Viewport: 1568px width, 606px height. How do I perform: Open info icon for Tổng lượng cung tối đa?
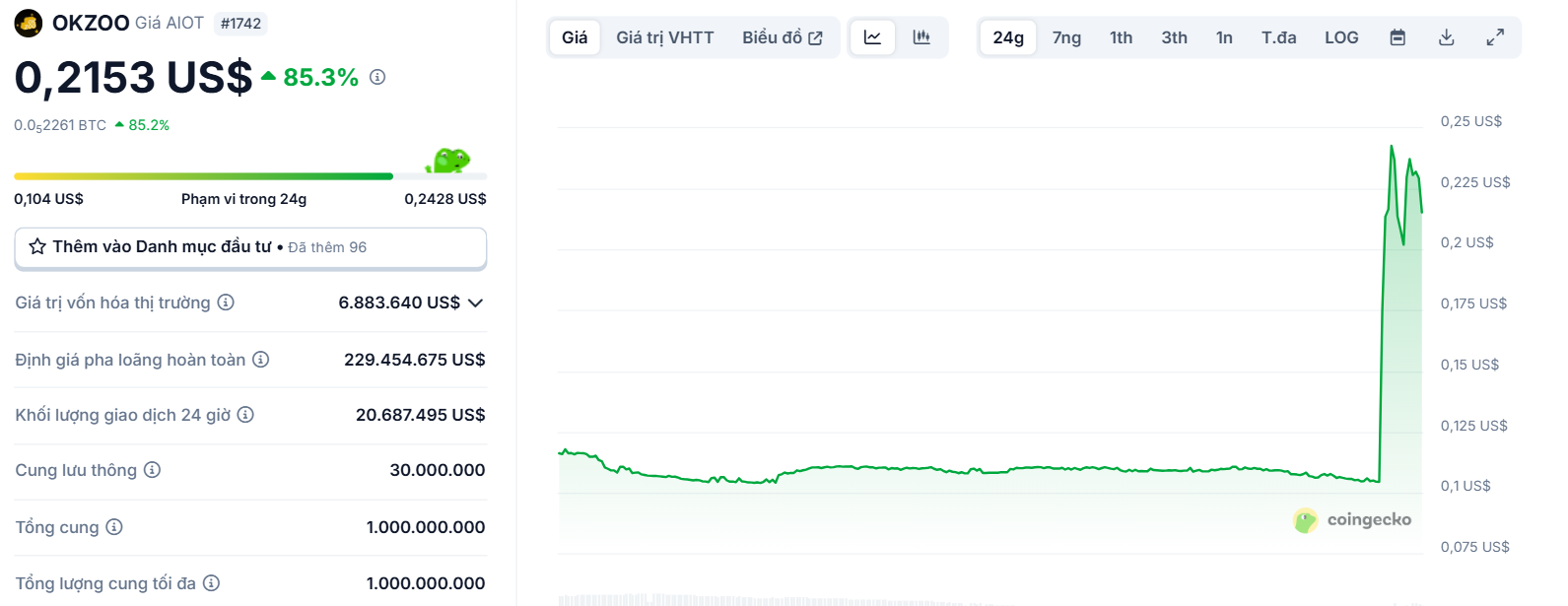coord(211,583)
